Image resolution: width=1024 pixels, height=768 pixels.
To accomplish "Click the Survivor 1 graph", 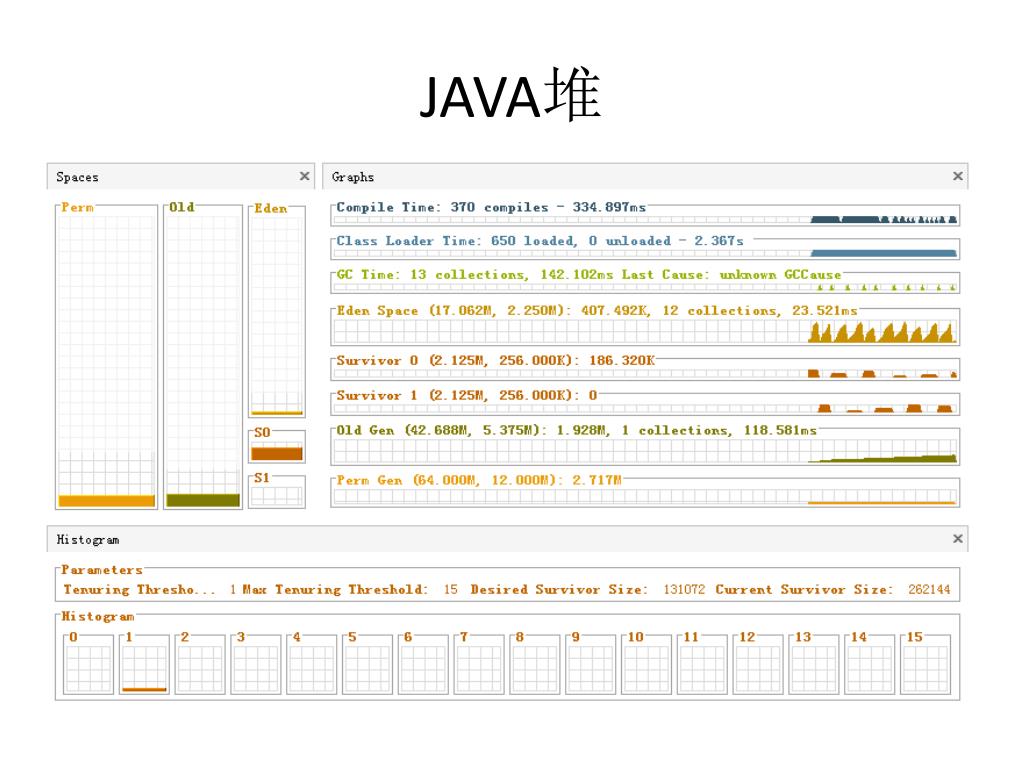I will click(x=645, y=404).
